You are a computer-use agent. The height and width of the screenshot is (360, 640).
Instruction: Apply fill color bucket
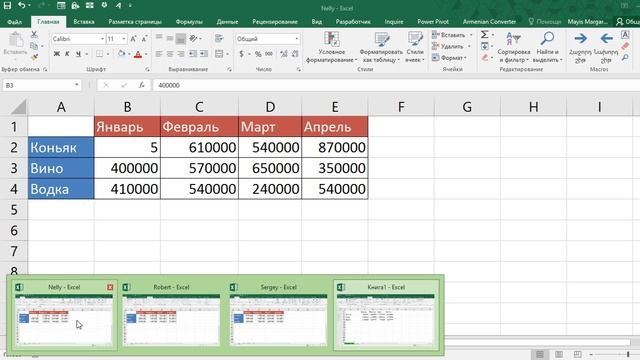click(121, 54)
